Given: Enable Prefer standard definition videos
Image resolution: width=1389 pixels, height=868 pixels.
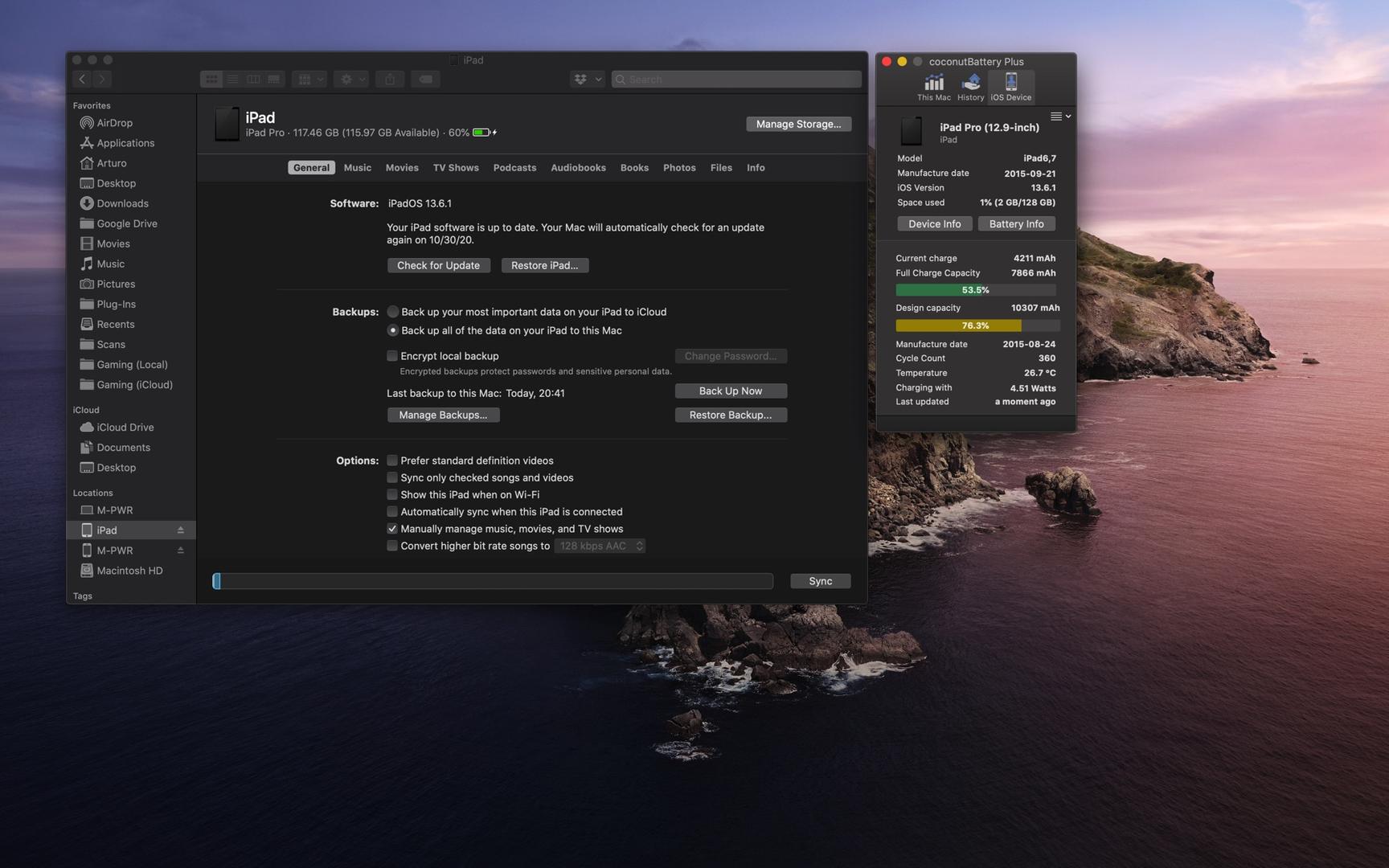Looking at the screenshot, I should (392, 461).
